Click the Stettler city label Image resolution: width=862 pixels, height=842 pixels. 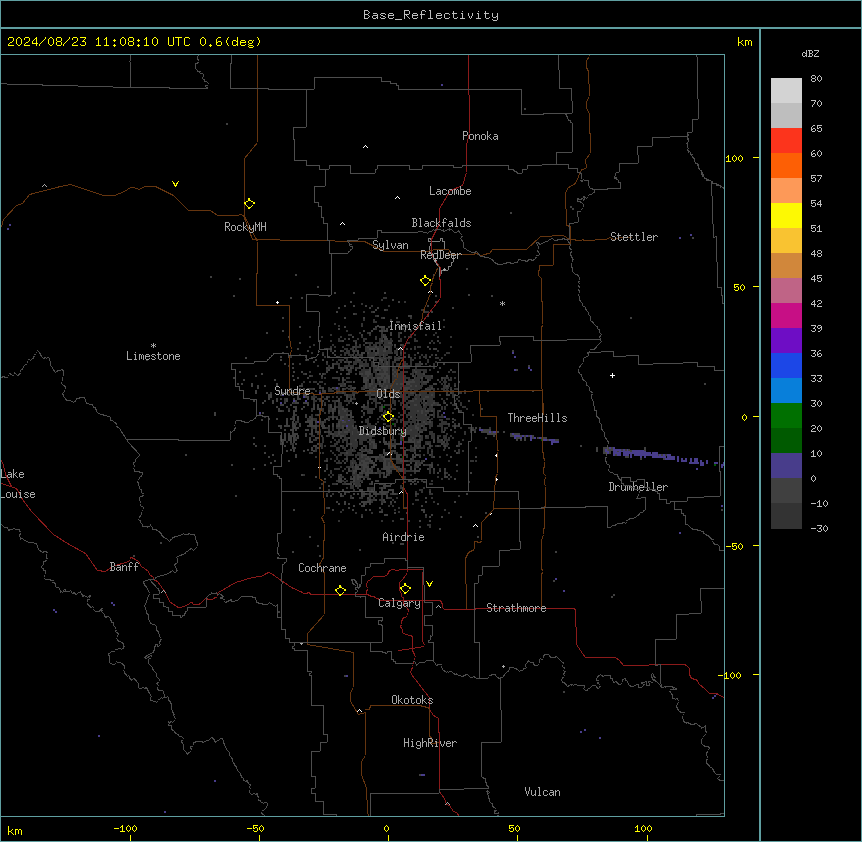(634, 237)
